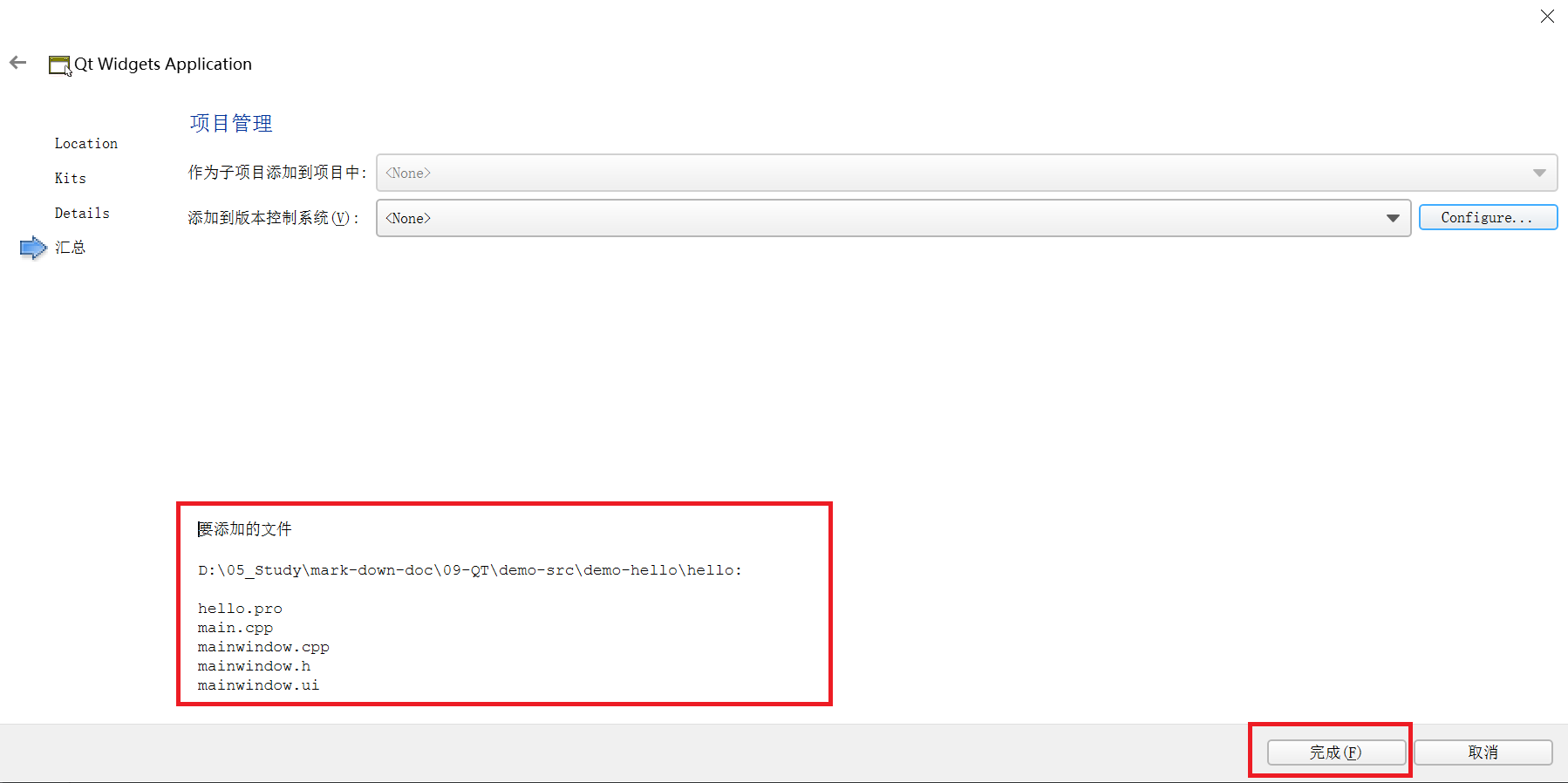Click the 添加到版本控制系统(V) label
1568x783 pixels.
pyautogui.click(x=274, y=218)
